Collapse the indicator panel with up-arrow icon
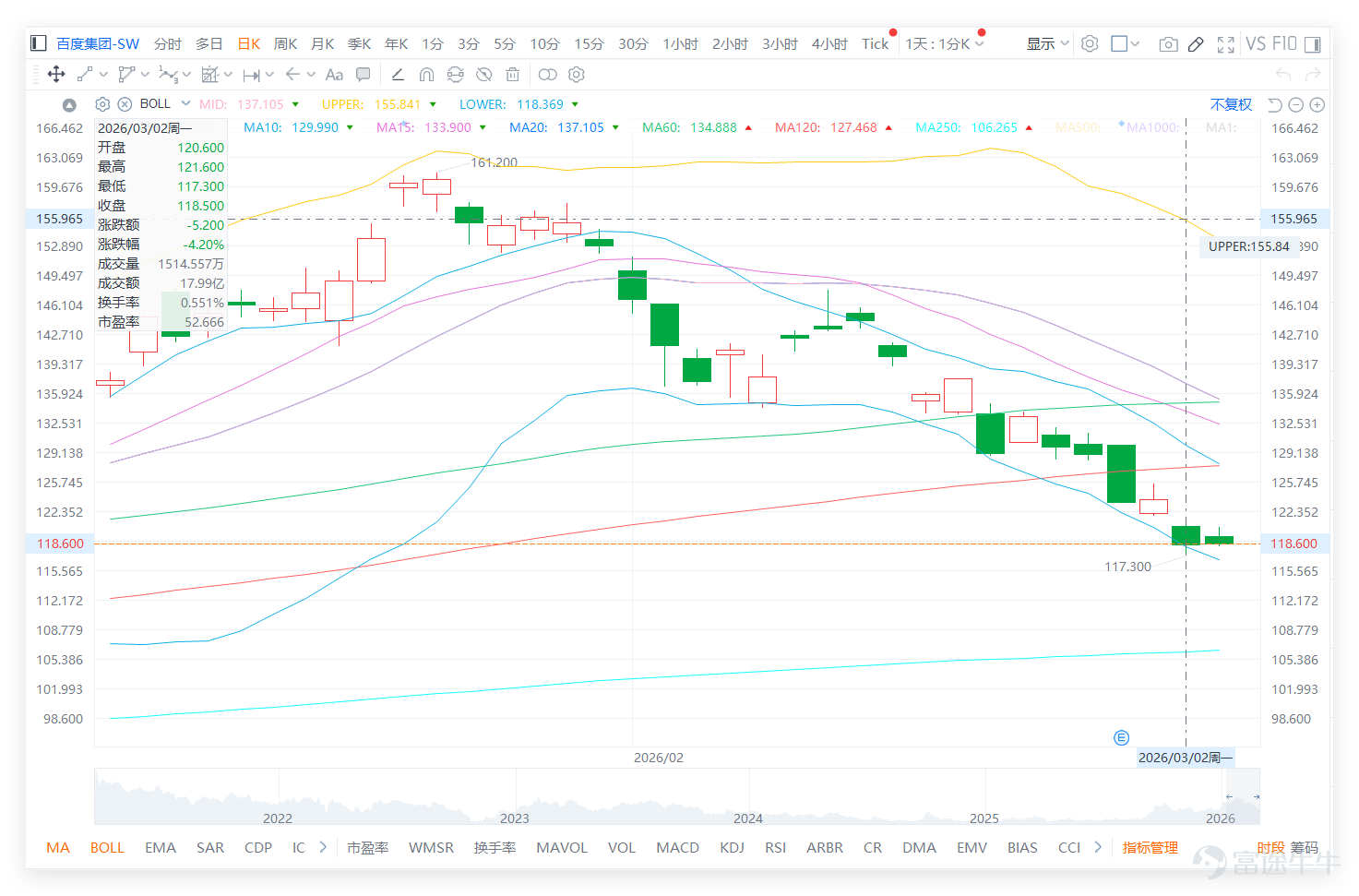Viewport: 1359px width, 896px height. [69, 104]
